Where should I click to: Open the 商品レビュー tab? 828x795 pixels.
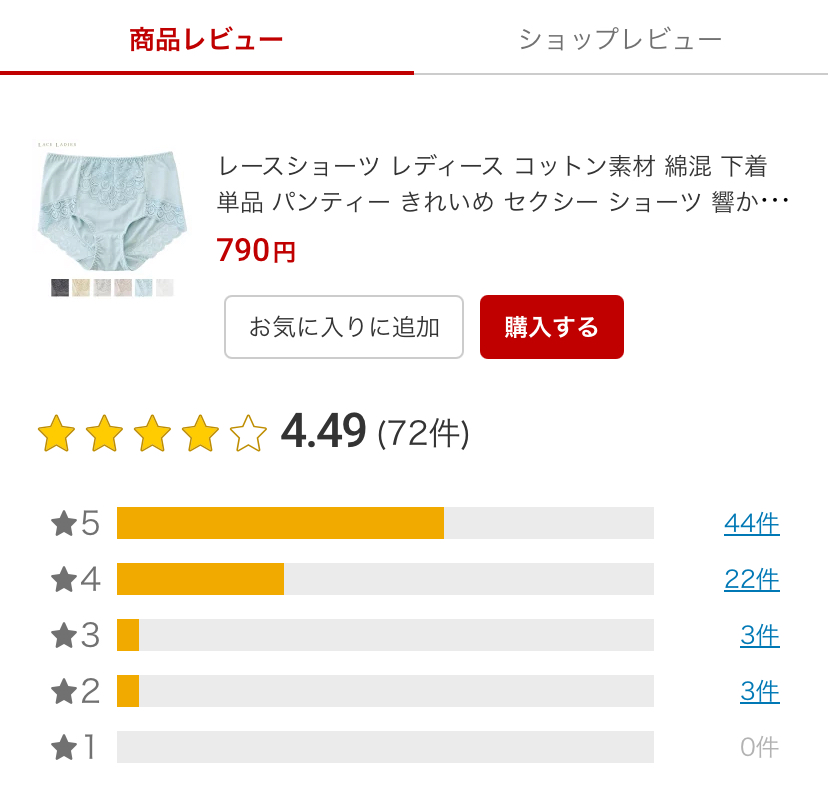pos(206,38)
